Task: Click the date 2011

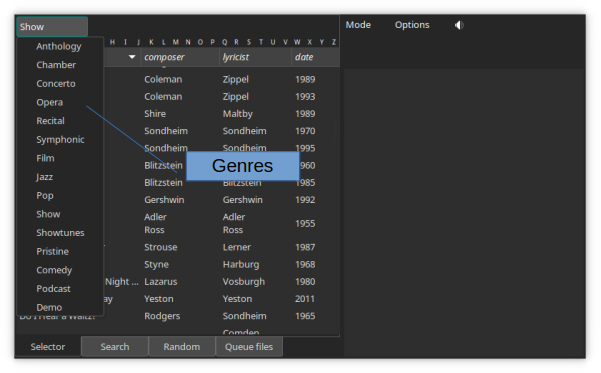Action: coord(305,299)
